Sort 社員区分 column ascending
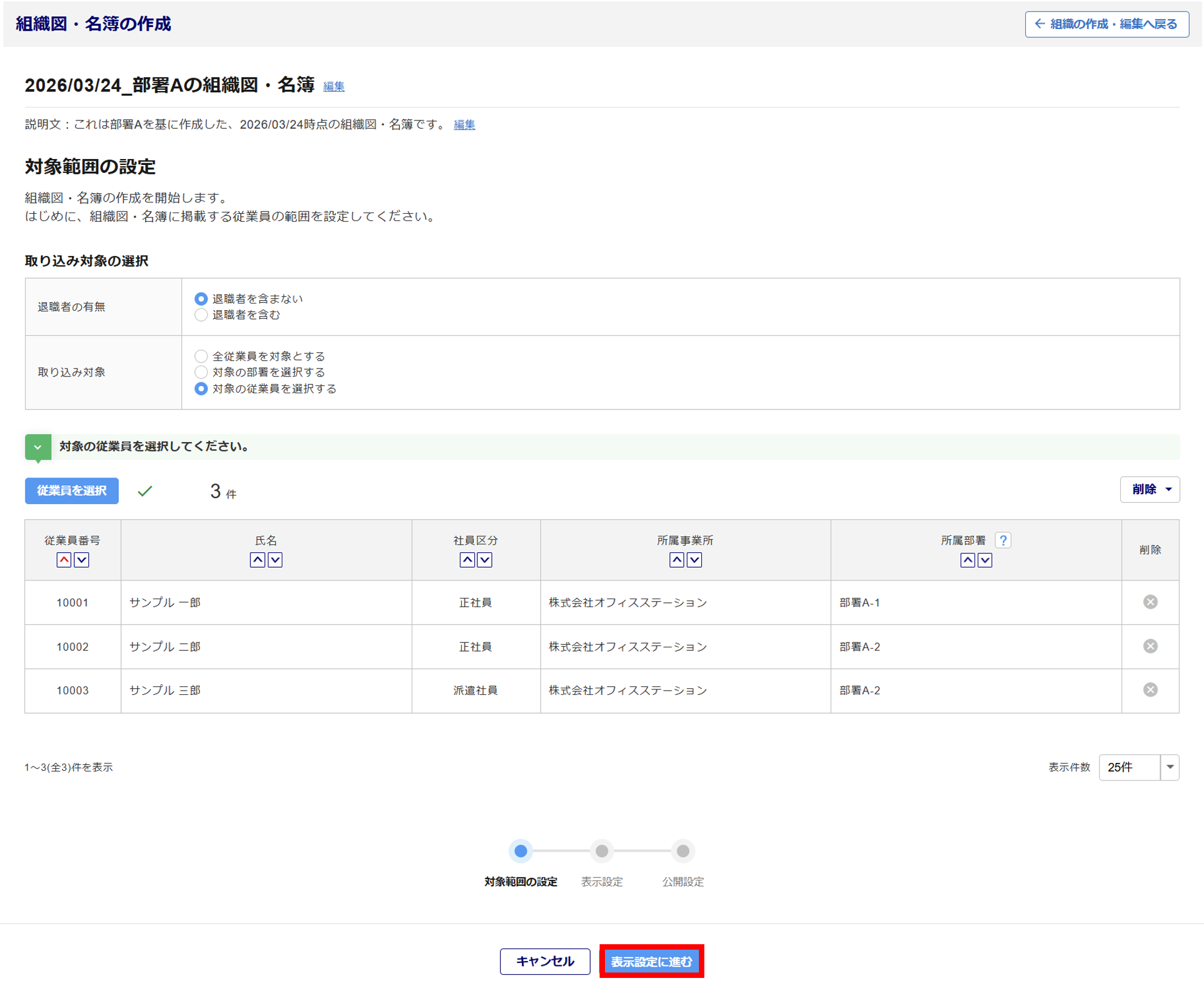1204x996 pixels. pyautogui.click(x=467, y=560)
